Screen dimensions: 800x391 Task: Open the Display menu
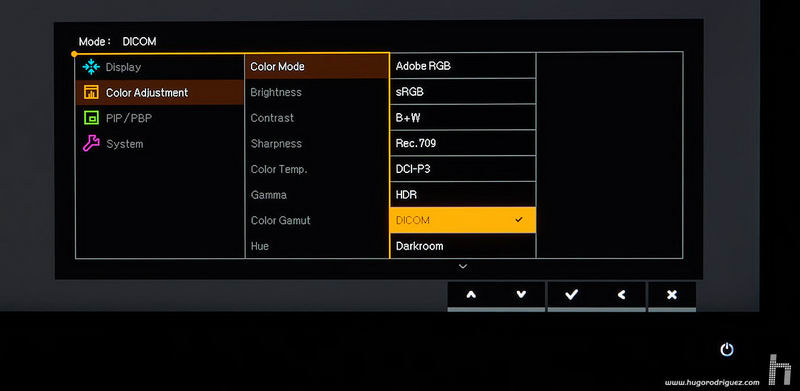pos(160,66)
